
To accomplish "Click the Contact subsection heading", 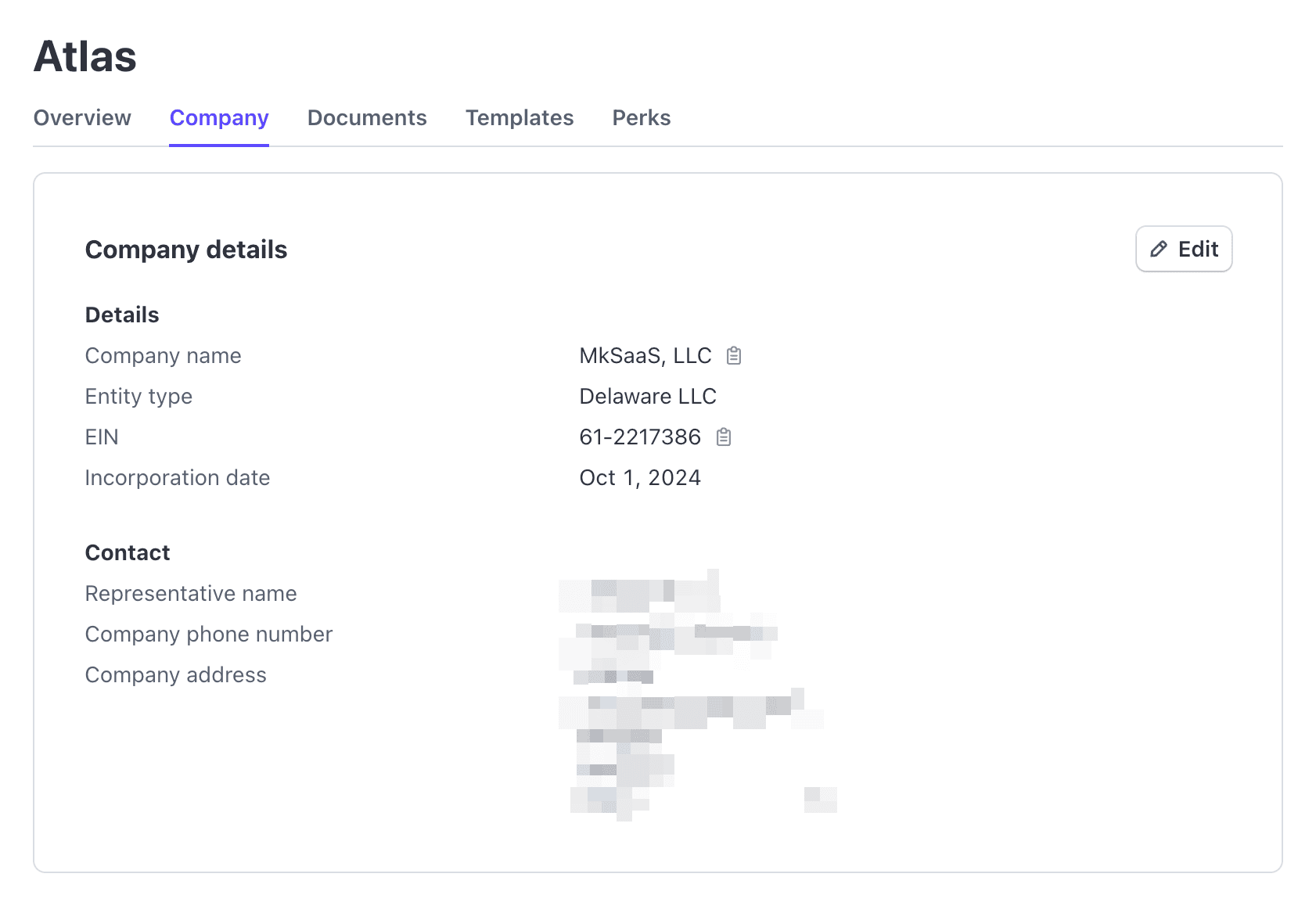I will (x=128, y=553).
